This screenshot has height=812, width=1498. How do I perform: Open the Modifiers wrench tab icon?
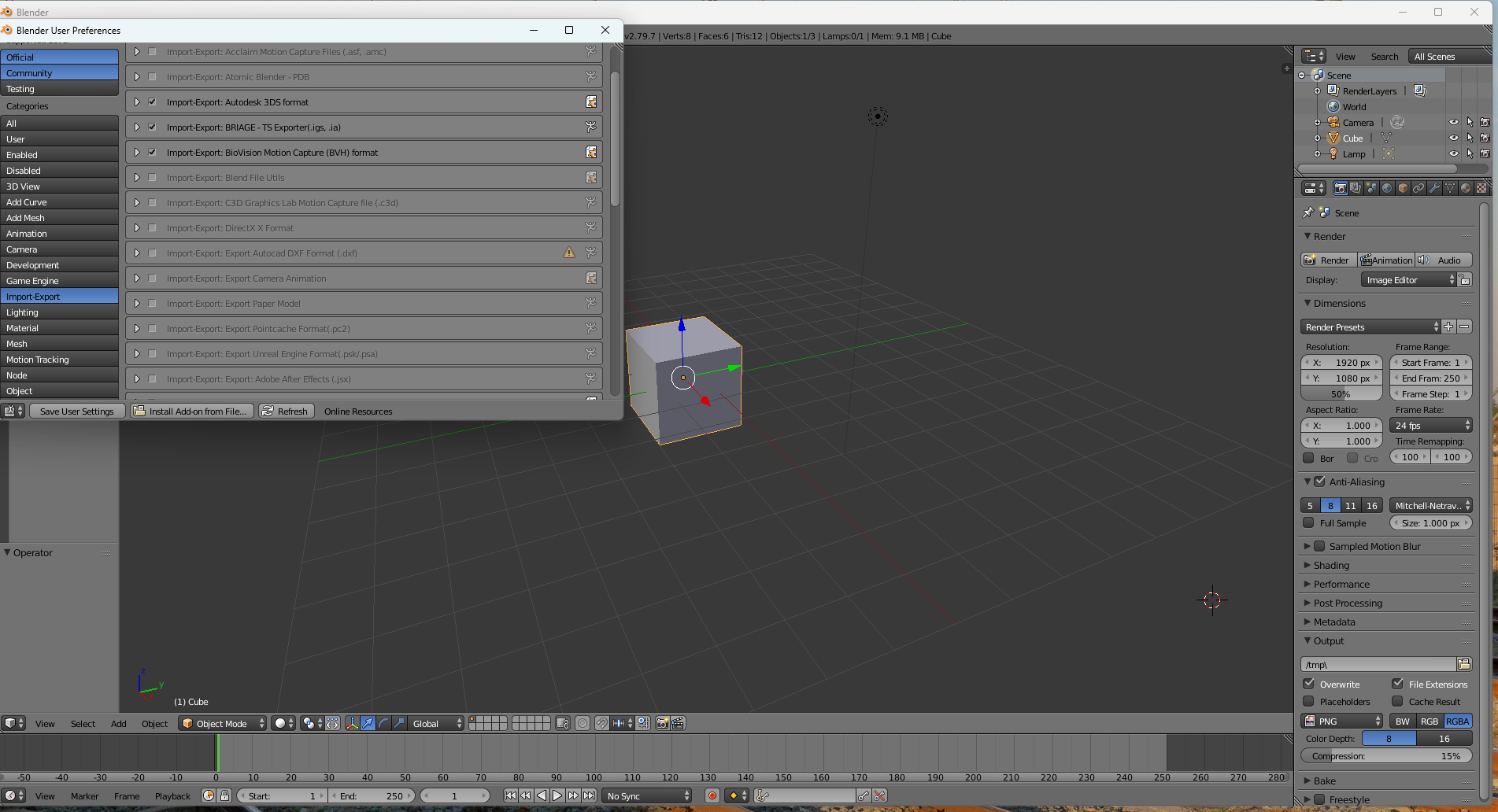pyautogui.click(x=1434, y=188)
